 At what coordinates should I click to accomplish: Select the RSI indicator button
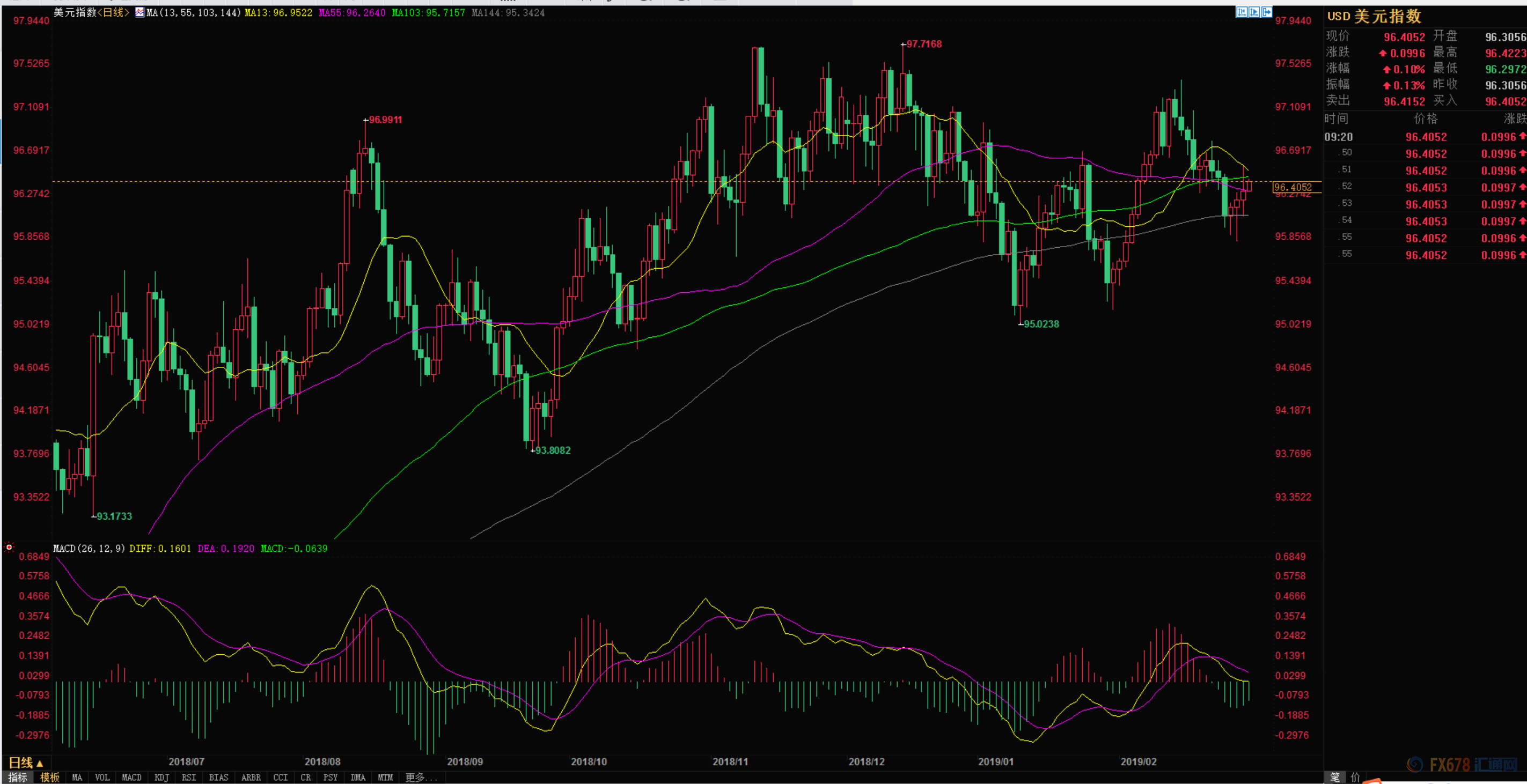(189, 778)
